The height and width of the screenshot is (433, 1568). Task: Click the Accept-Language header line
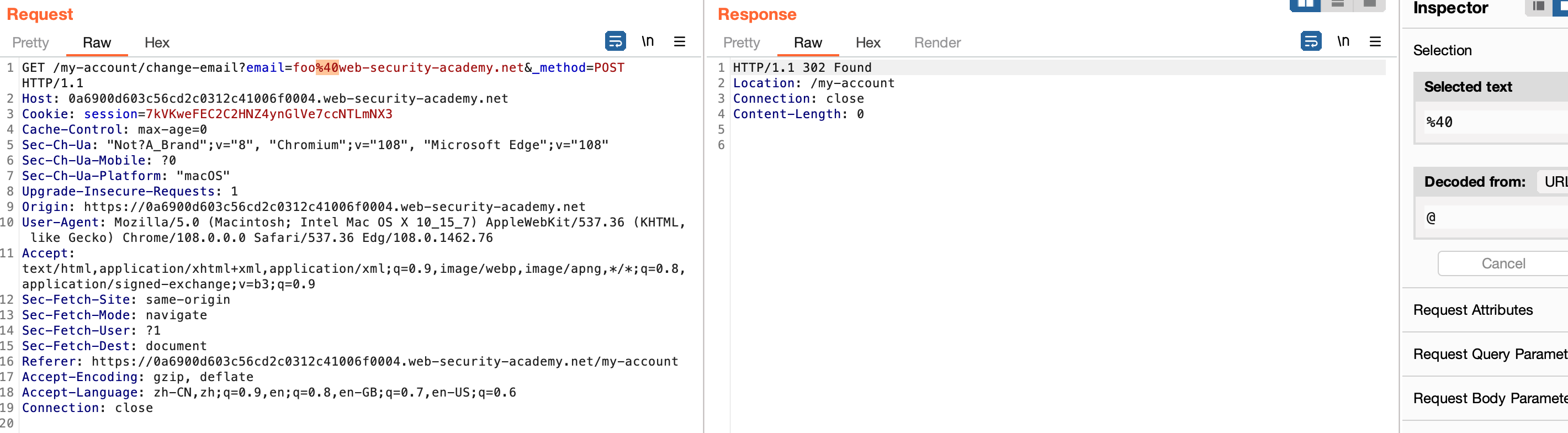(x=269, y=393)
